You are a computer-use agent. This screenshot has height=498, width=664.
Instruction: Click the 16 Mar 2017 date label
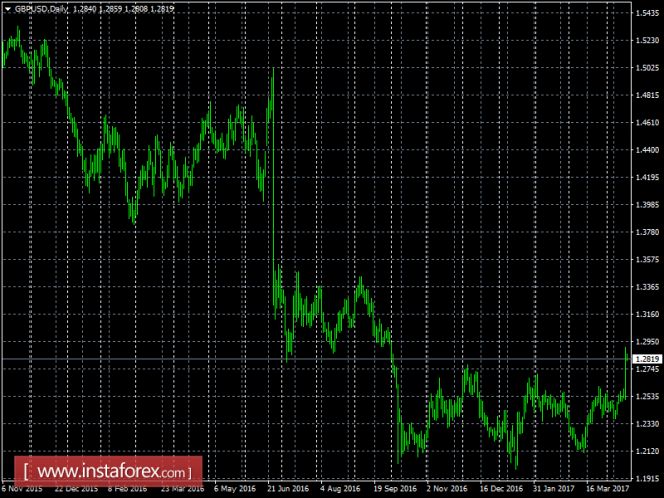[607, 488]
